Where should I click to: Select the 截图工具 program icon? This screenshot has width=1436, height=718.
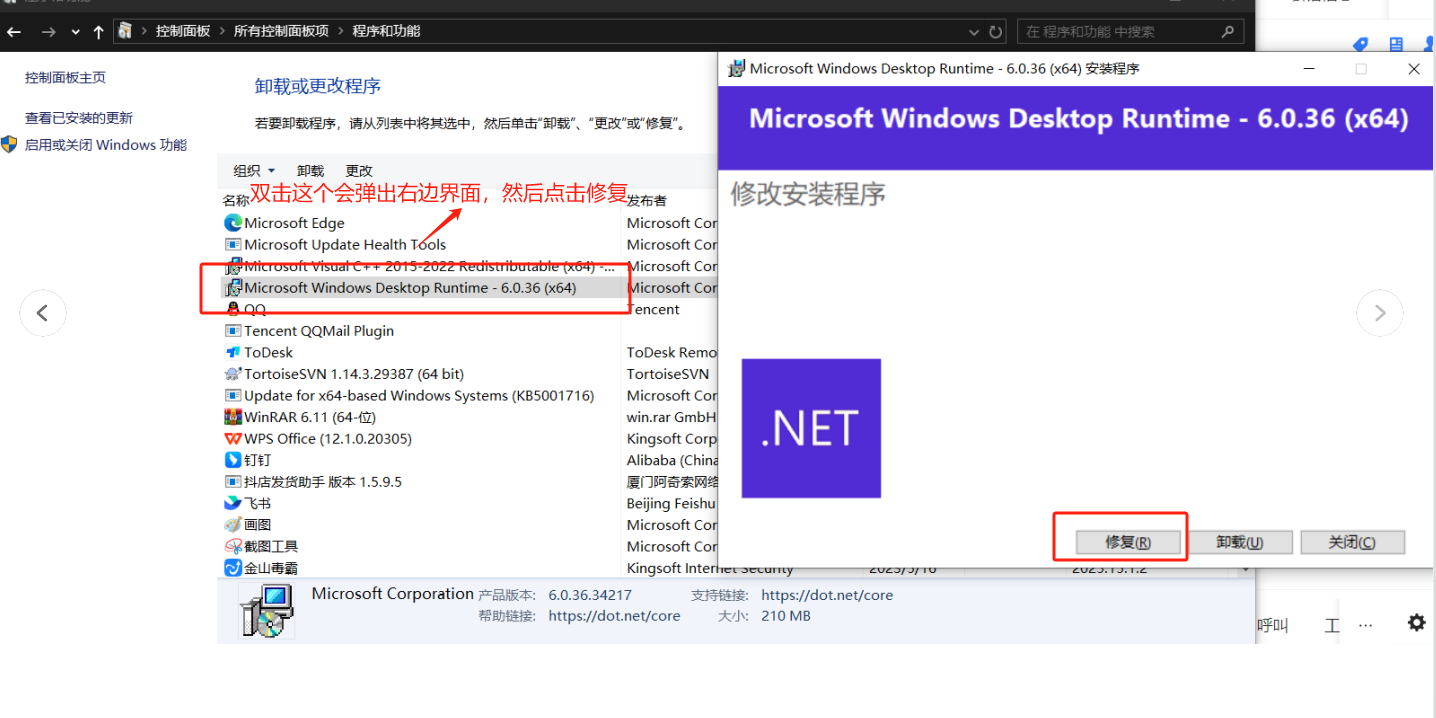233,547
